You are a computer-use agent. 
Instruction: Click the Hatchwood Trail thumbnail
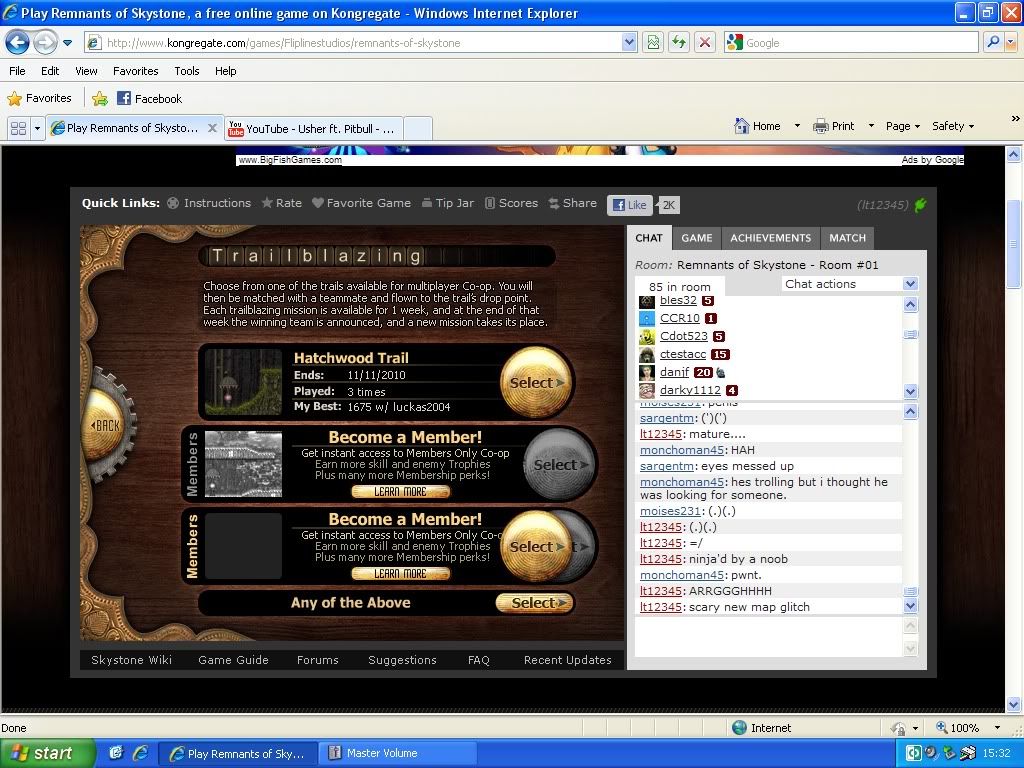coord(243,382)
